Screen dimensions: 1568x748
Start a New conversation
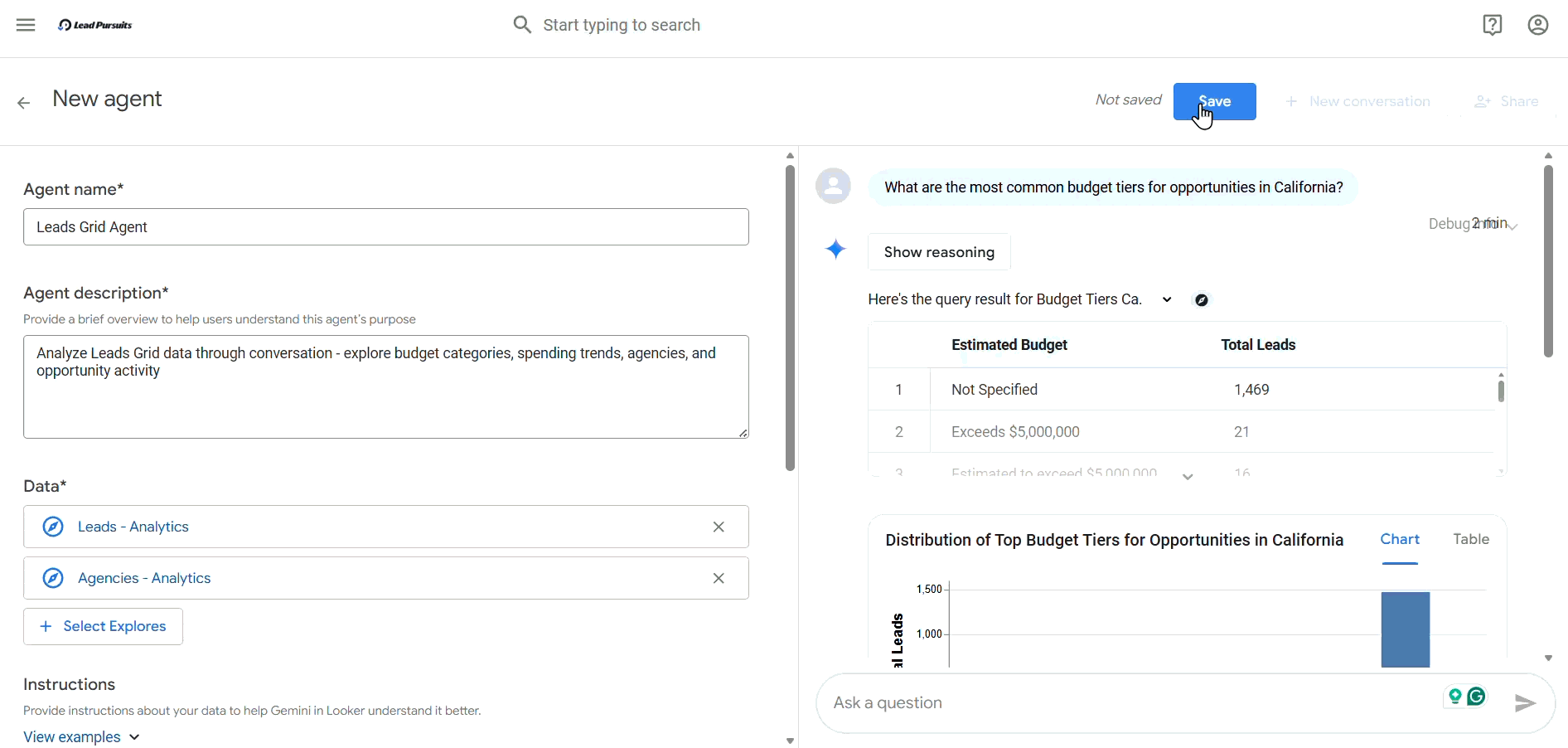(x=1357, y=102)
